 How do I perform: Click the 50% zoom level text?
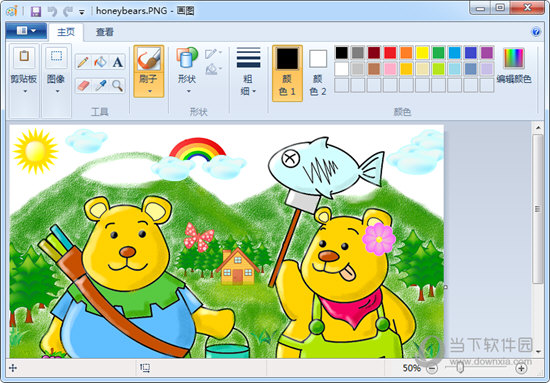411,368
